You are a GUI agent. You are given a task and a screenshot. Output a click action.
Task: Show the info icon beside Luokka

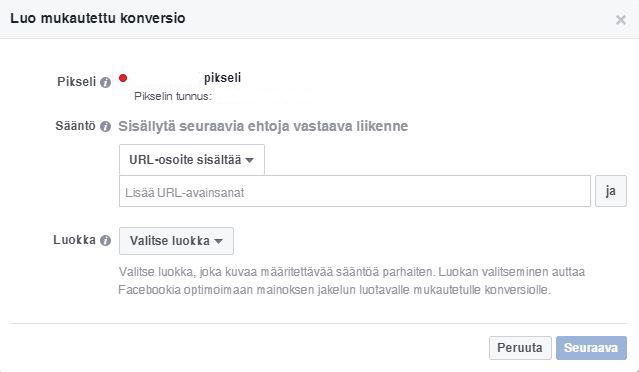[106, 240]
